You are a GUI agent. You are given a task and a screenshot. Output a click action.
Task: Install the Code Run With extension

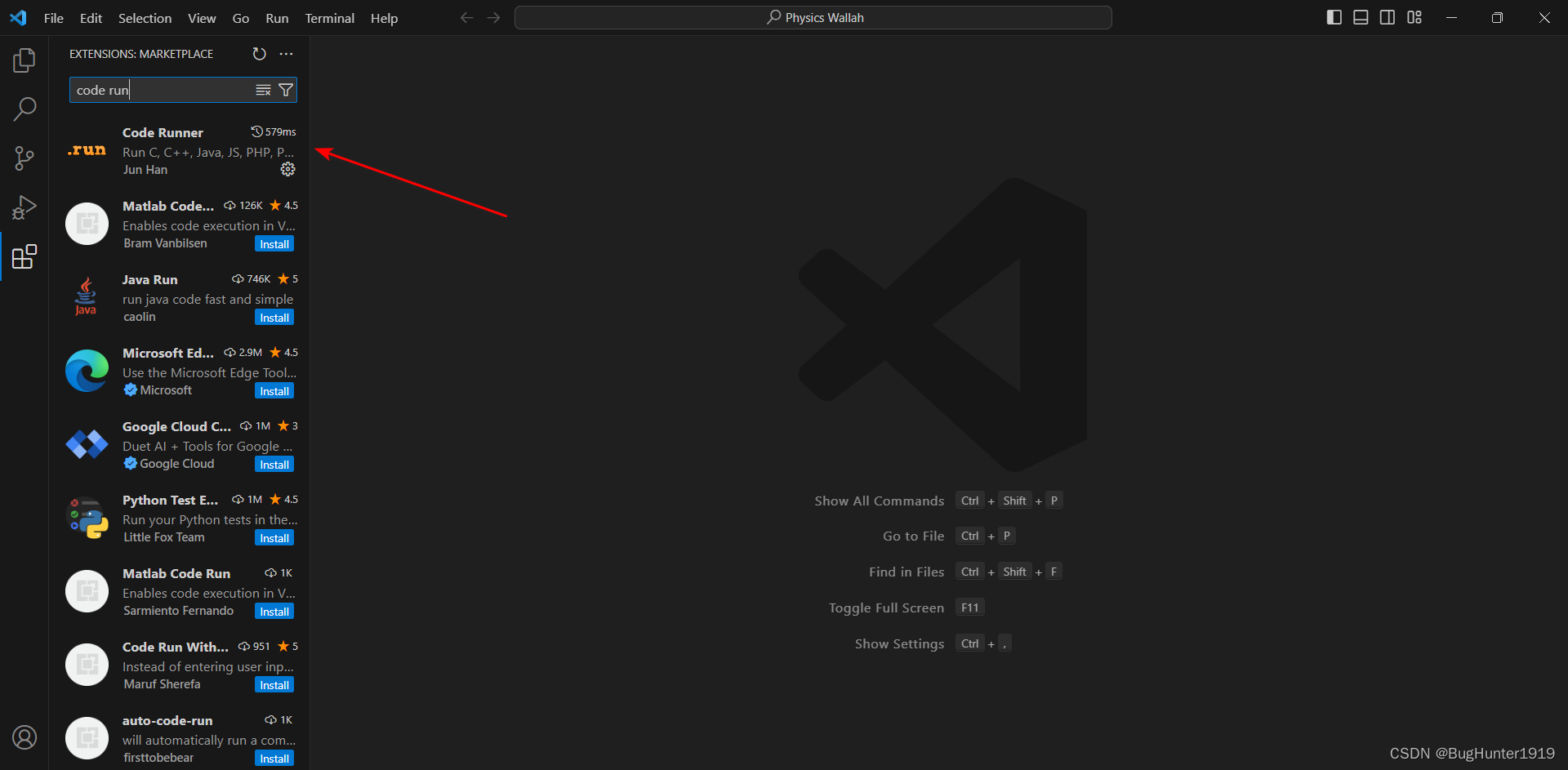pyautogui.click(x=274, y=685)
